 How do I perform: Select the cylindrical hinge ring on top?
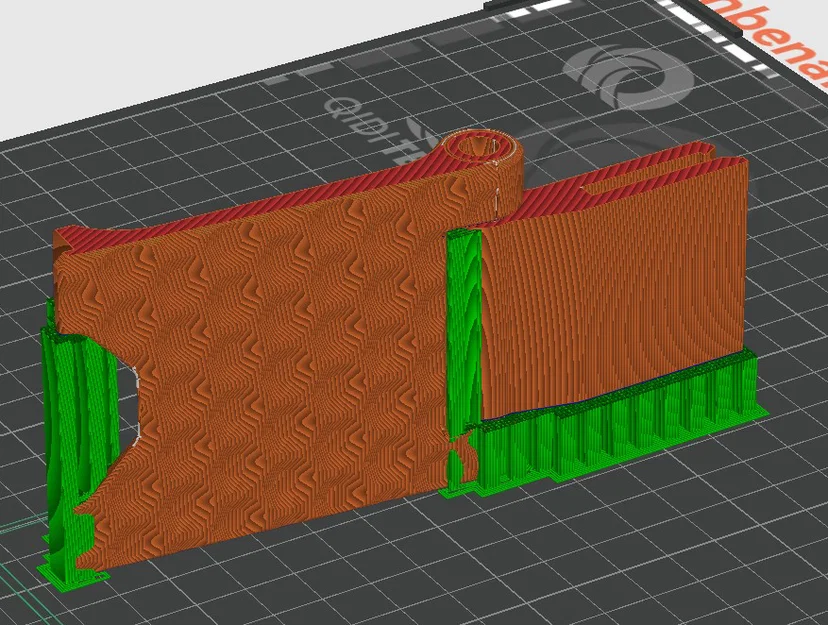pyautogui.click(x=479, y=146)
